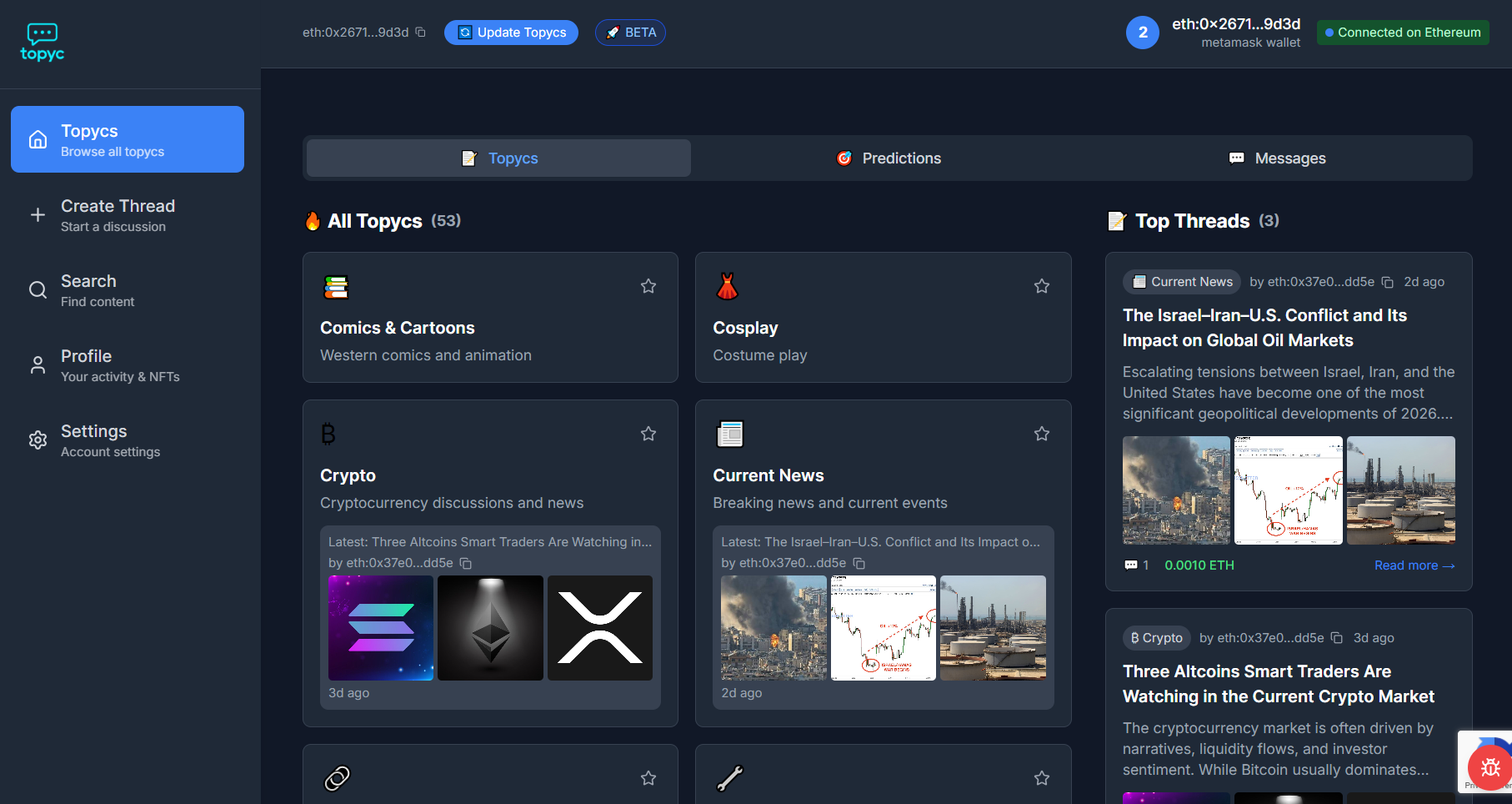Image resolution: width=1512 pixels, height=804 pixels.
Task: Click the Current News tag on top thread
Action: coord(1182,282)
